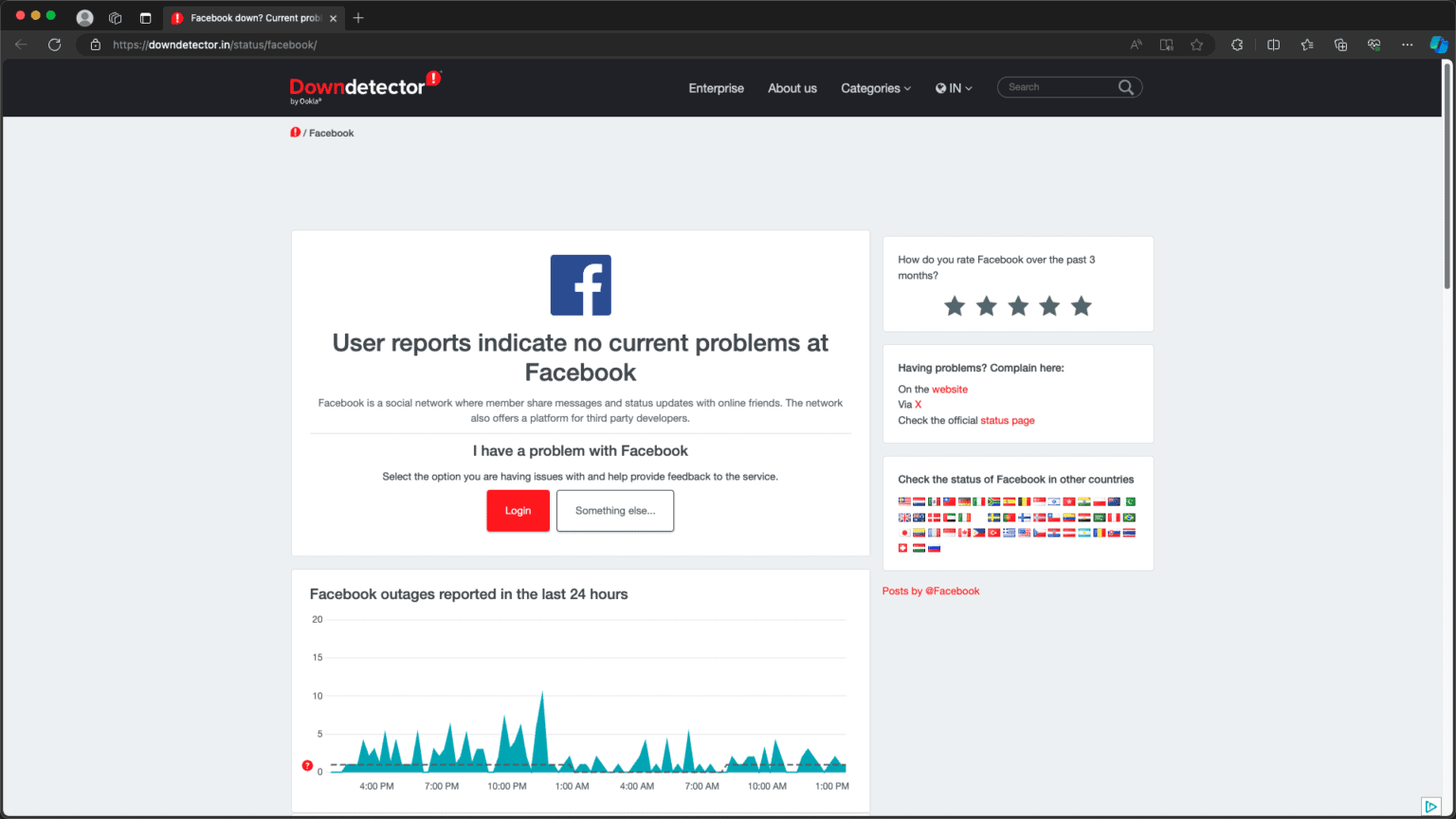Select the Japan flag icon

pos(903,533)
